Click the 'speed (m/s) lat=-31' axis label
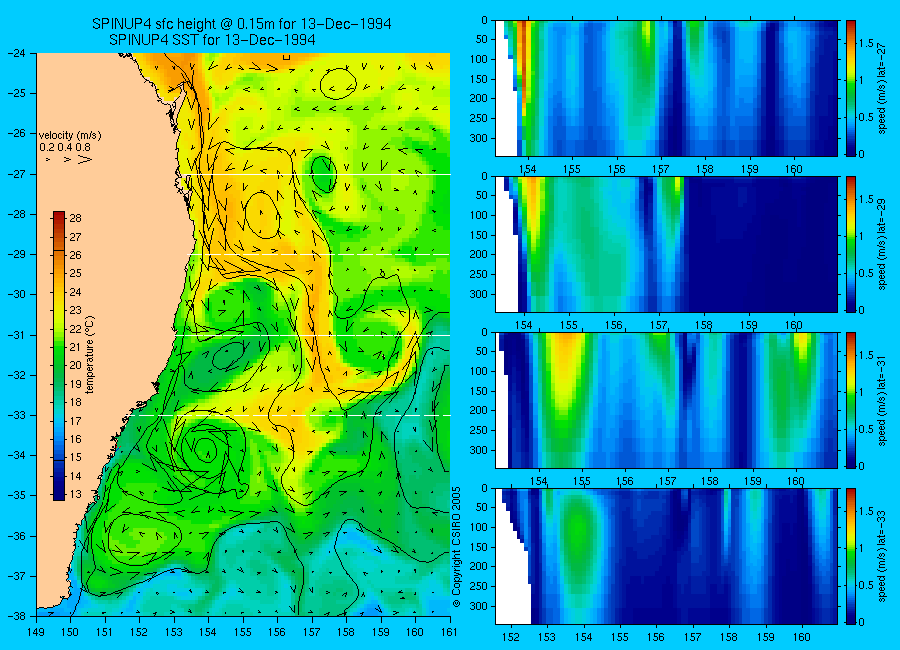 [x=882, y=400]
